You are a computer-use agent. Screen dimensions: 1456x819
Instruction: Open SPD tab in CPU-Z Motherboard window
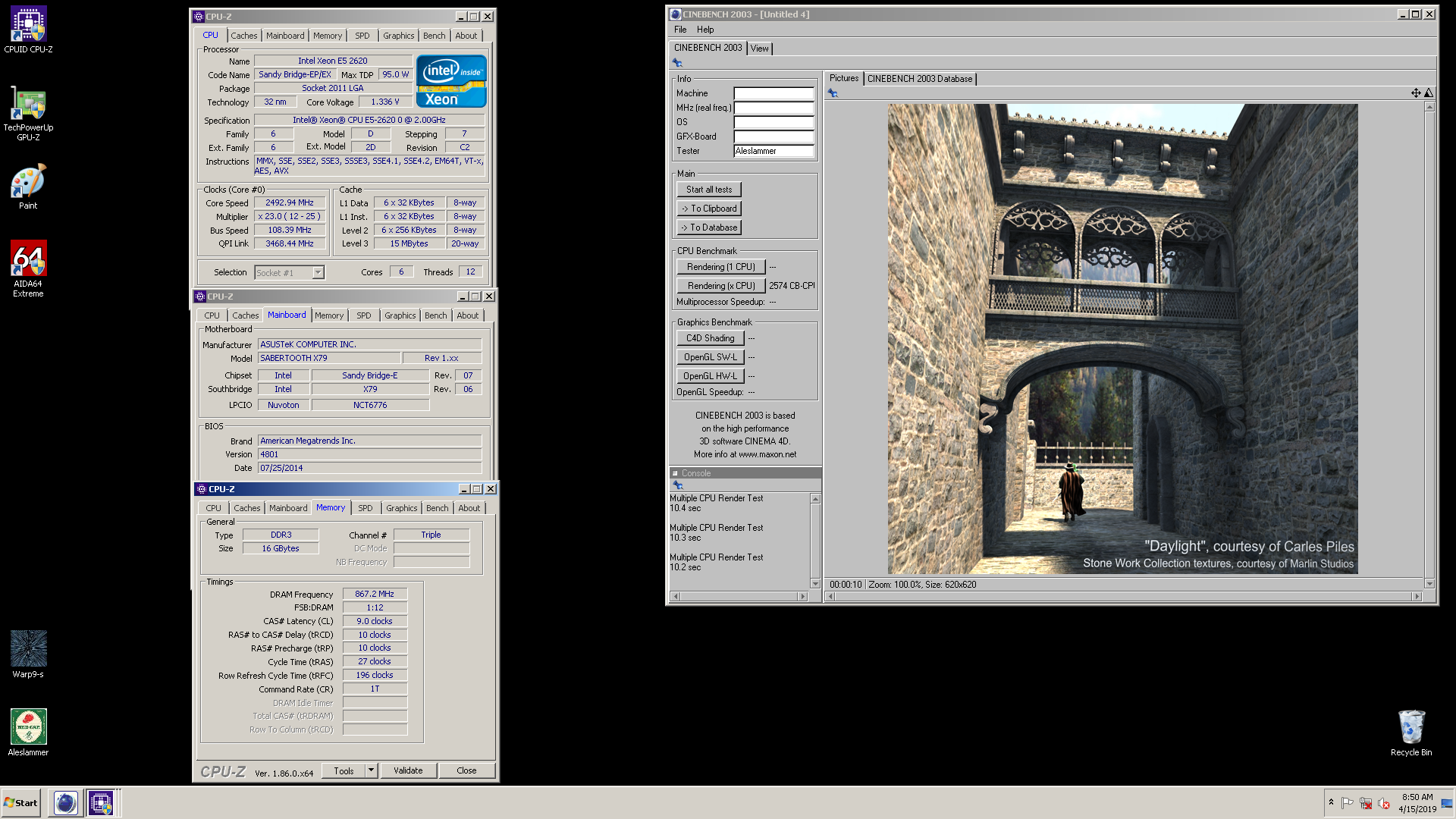[x=364, y=315]
